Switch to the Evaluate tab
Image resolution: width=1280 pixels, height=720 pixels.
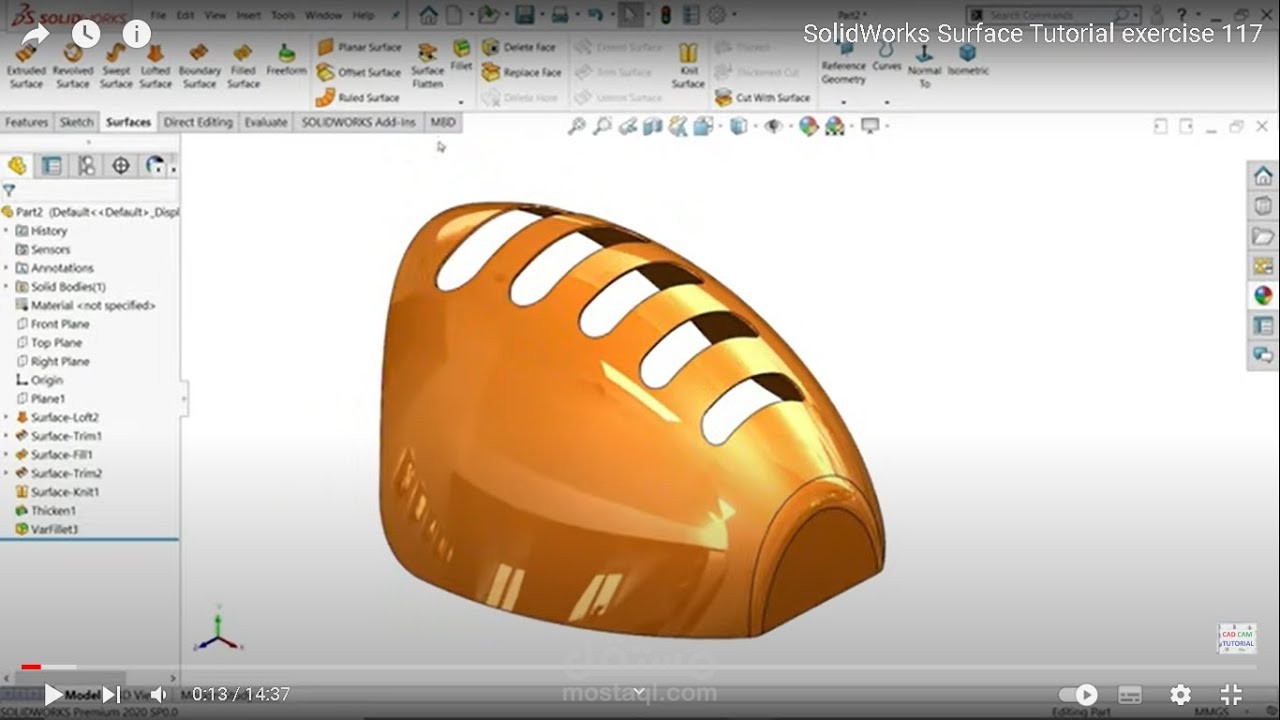click(x=266, y=122)
